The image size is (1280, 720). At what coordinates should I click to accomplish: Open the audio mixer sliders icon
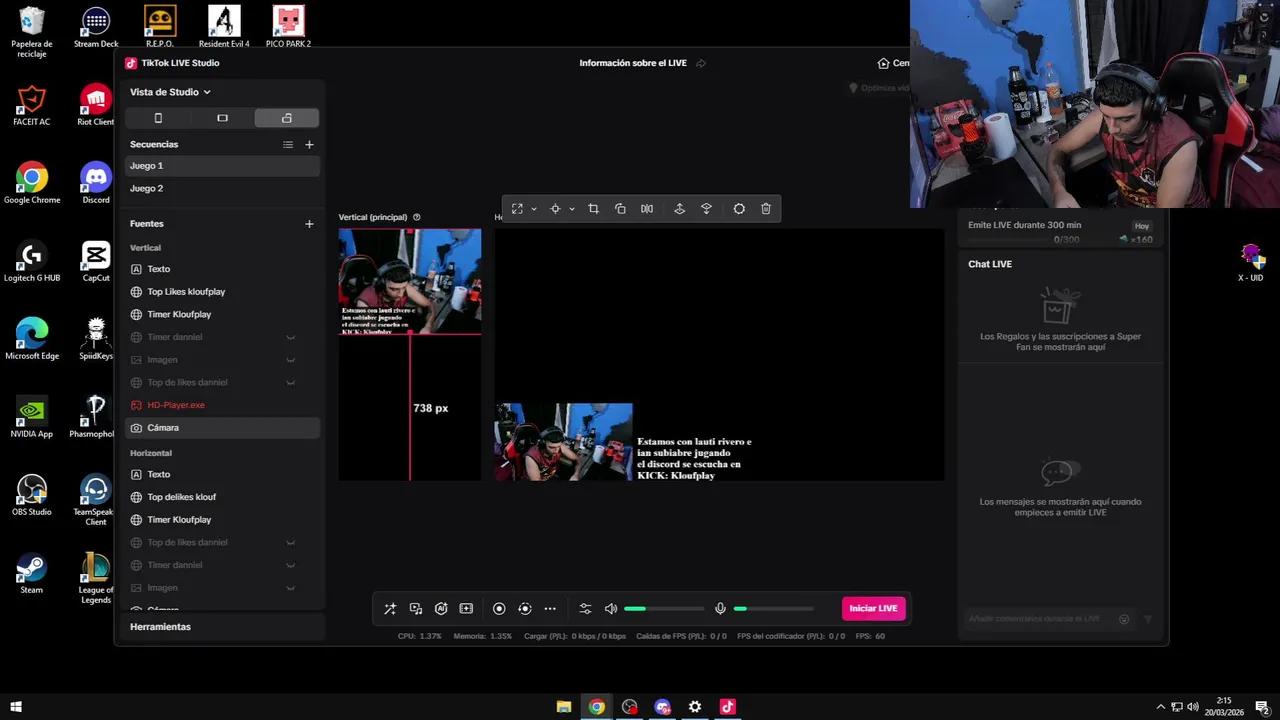click(x=585, y=608)
